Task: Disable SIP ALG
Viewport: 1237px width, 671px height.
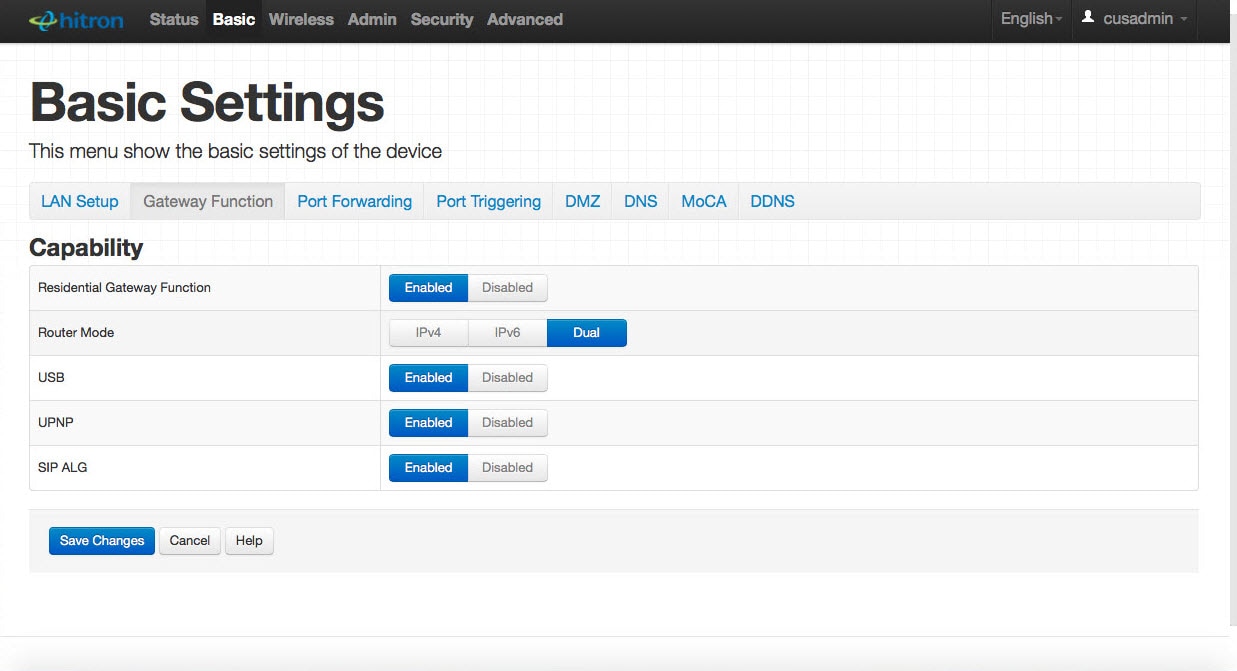Action: coord(507,468)
